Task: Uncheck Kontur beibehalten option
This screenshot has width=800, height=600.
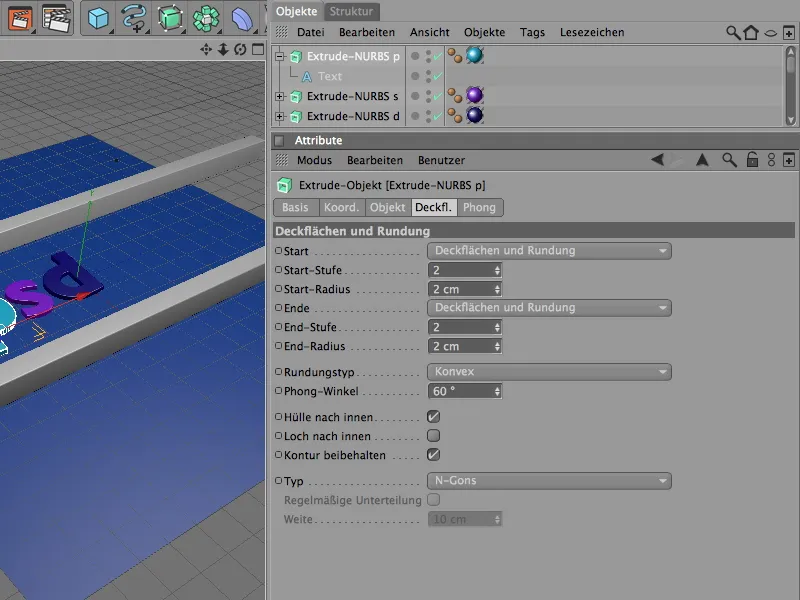Action: click(434, 455)
